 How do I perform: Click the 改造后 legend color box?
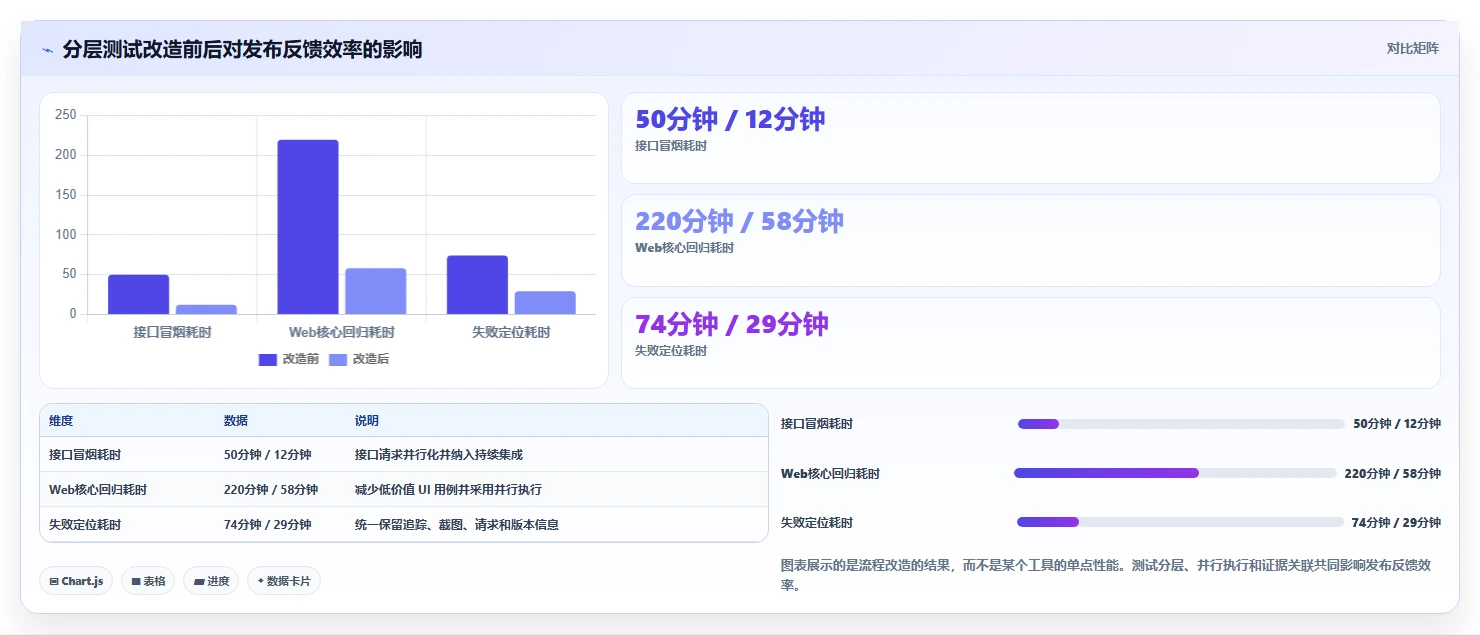337,360
